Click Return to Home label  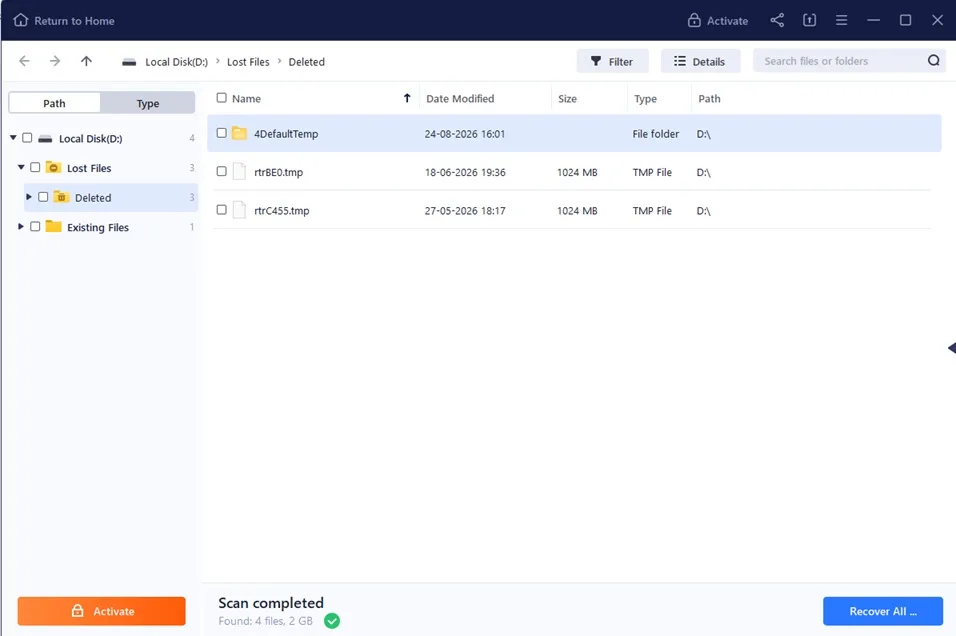pyautogui.click(x=74, y=21)
